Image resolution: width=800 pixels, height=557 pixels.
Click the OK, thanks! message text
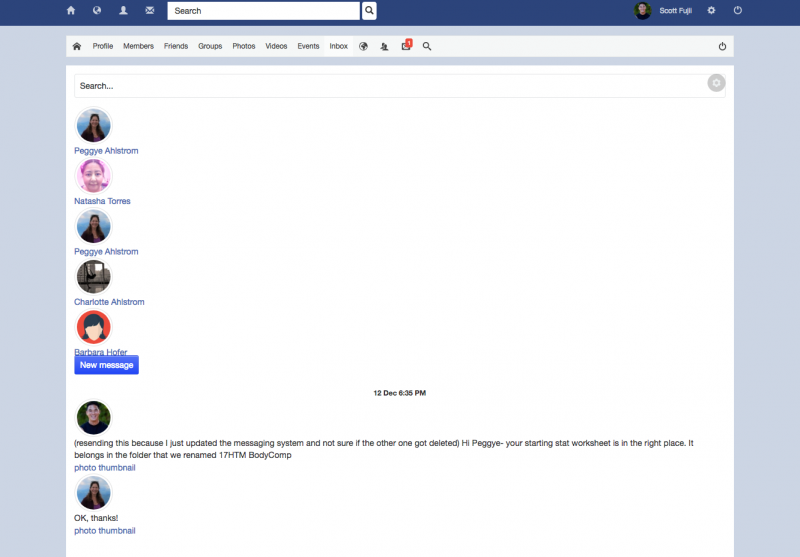pos(96,518)
